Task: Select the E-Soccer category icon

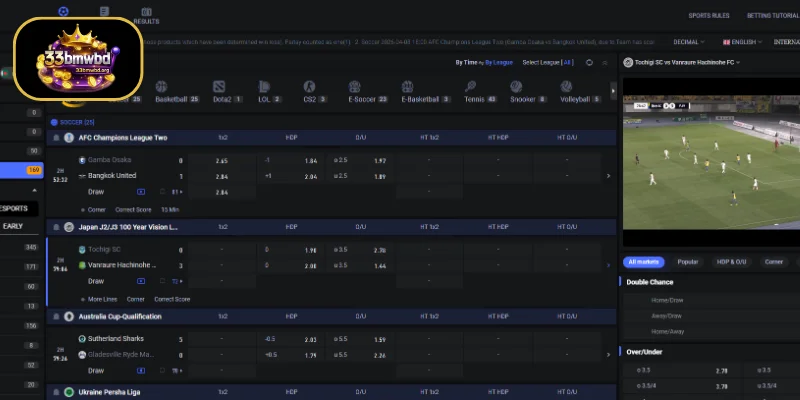Action: (355, 86)
